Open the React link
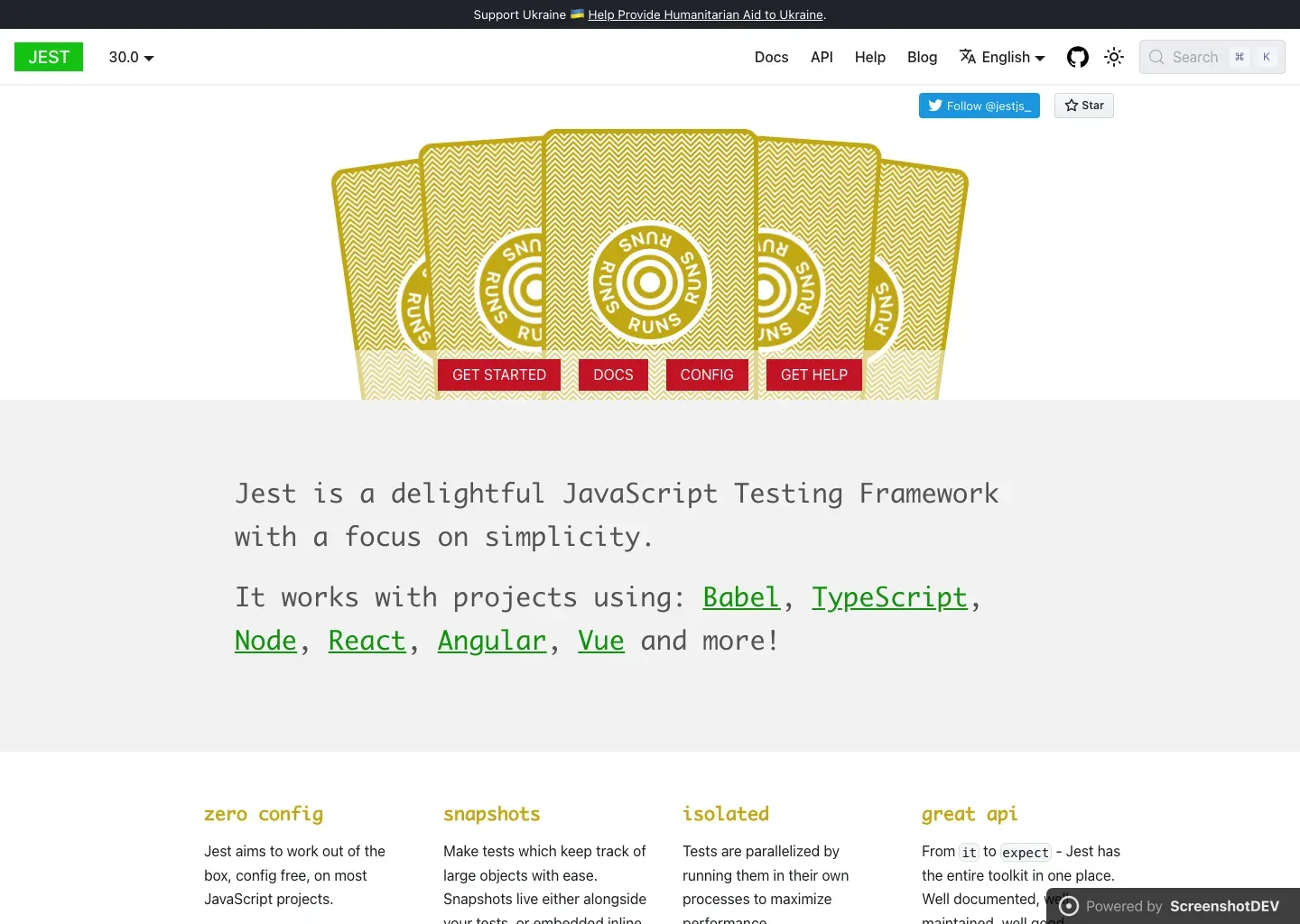Image resolution: width=1300 pixels, height=924 pixels. click(x=367, y=641)
